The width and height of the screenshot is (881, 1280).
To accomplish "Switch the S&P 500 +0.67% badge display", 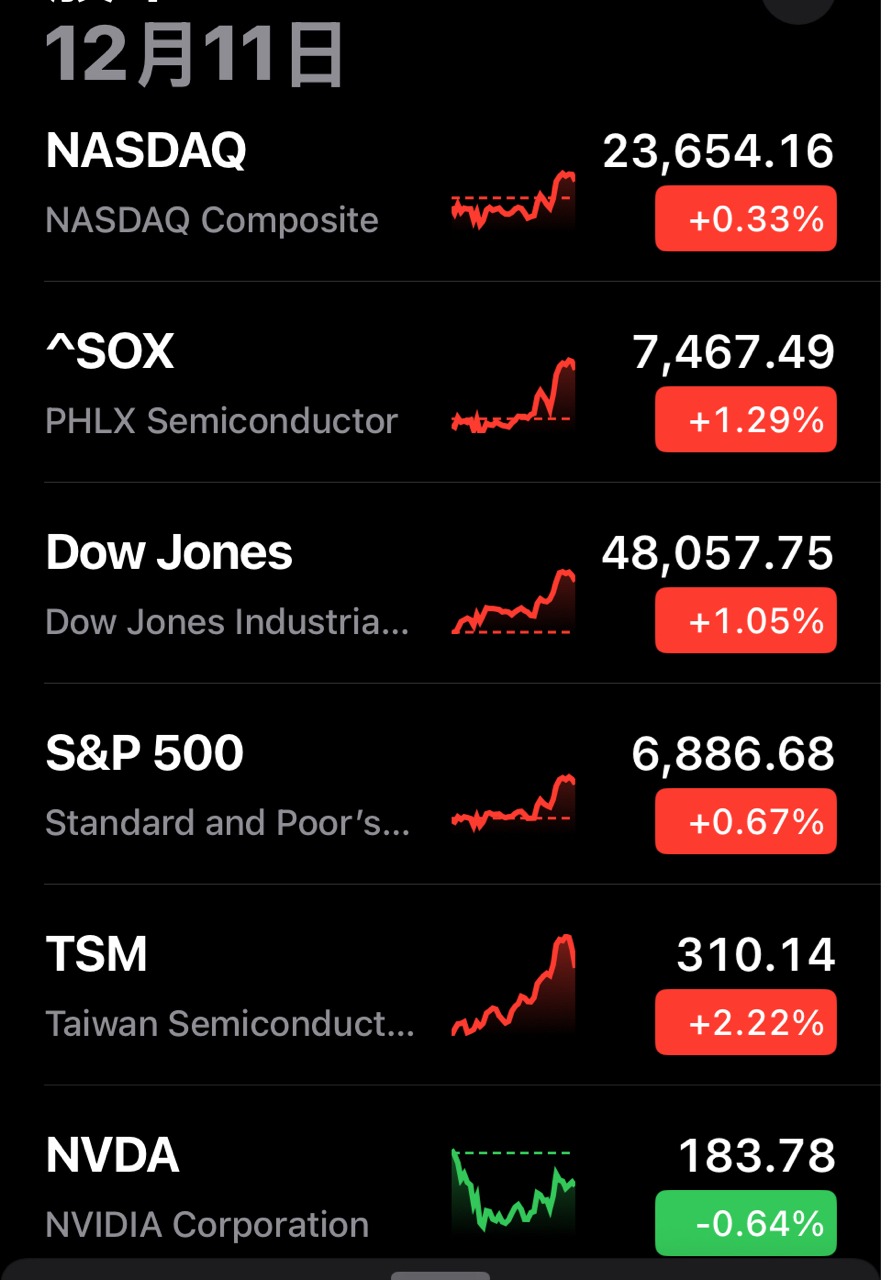I will pyautogui.click(x=745, y=822).
